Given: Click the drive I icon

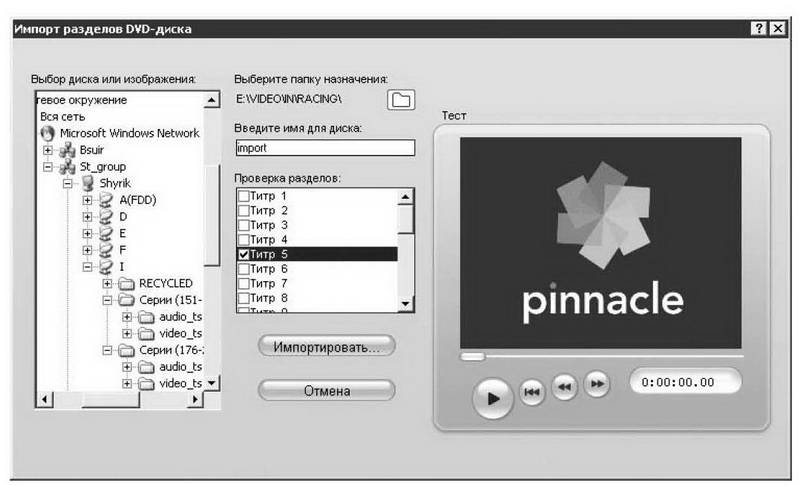Looking at the screenshot, I should point(106,267).
